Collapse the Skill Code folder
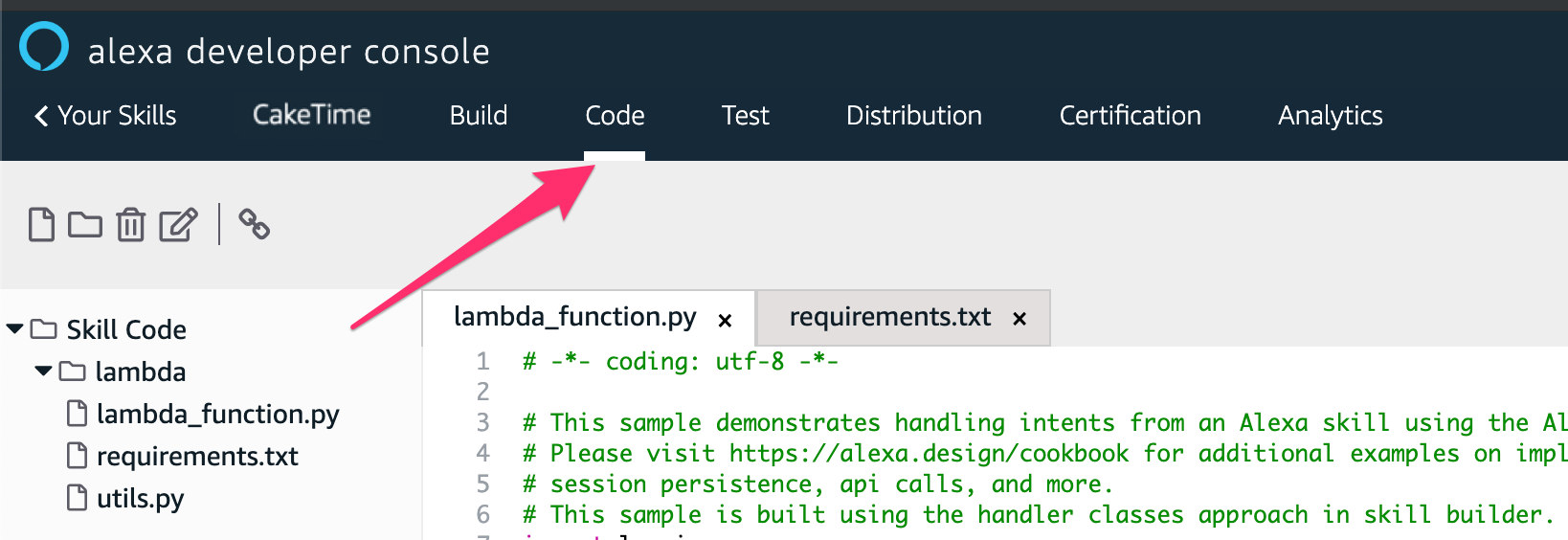Screen dimensions: 1568x540 [14, 329]
